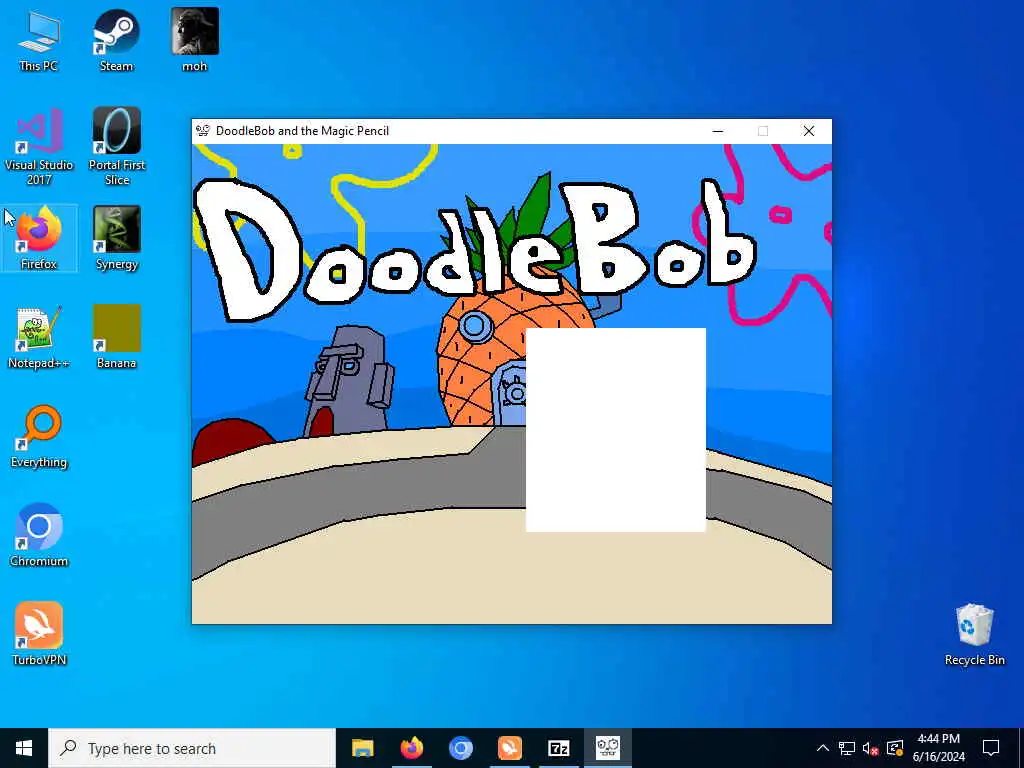Click the white square in the game

click(x=616, y=430)
